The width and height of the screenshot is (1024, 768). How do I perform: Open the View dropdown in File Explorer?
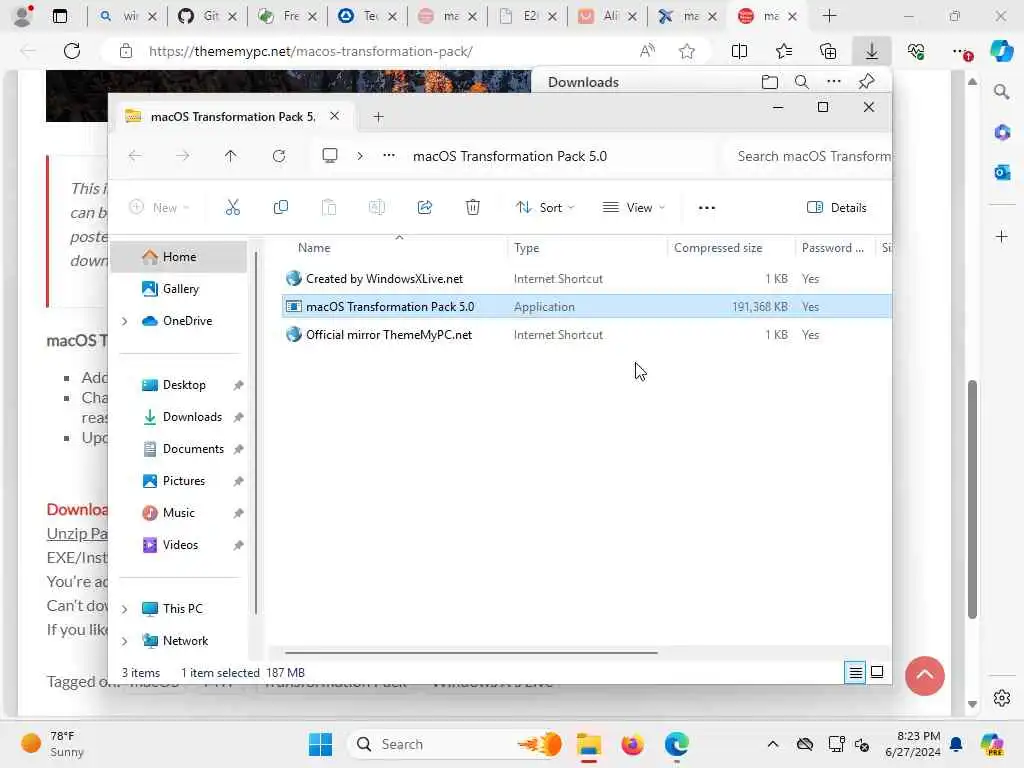[633, 208]
